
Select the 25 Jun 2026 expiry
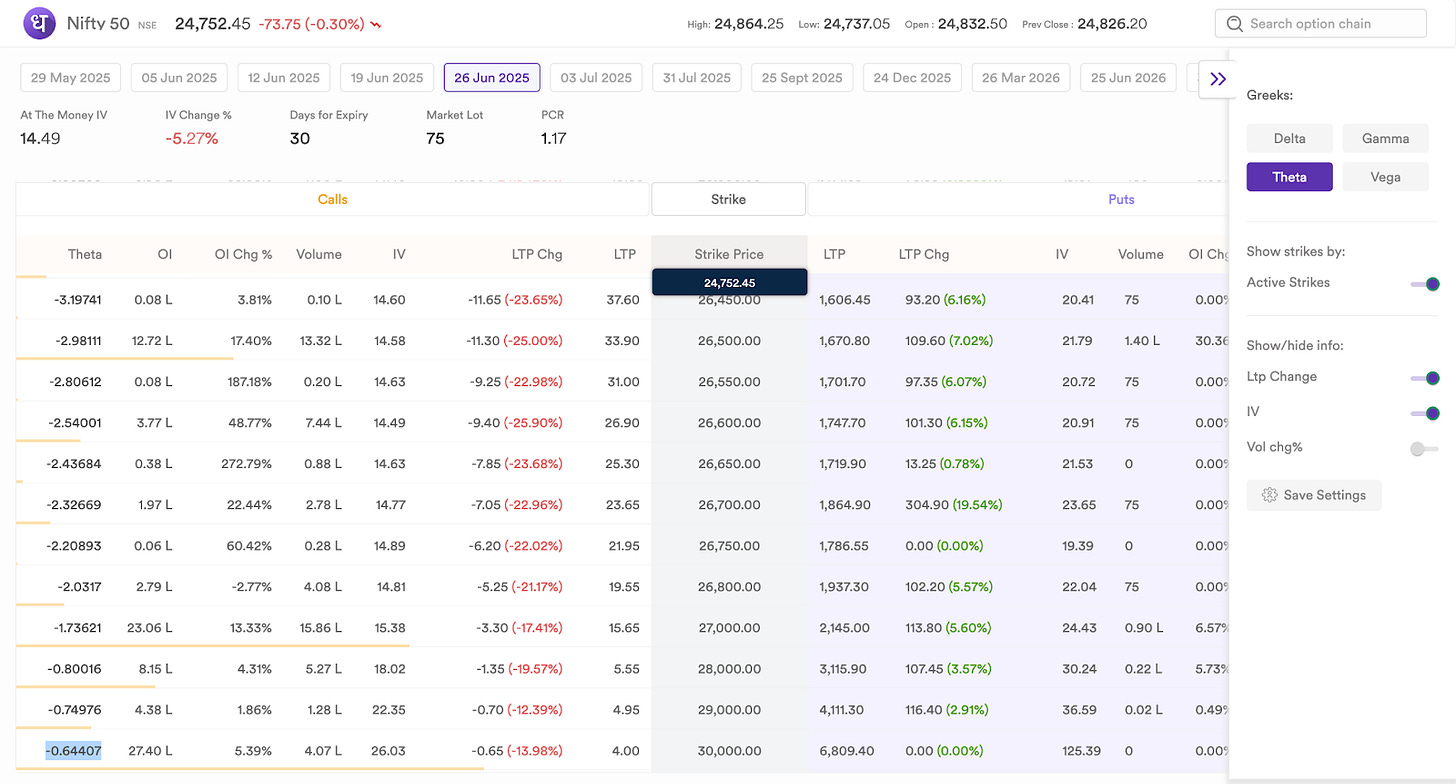point(1128,78)
